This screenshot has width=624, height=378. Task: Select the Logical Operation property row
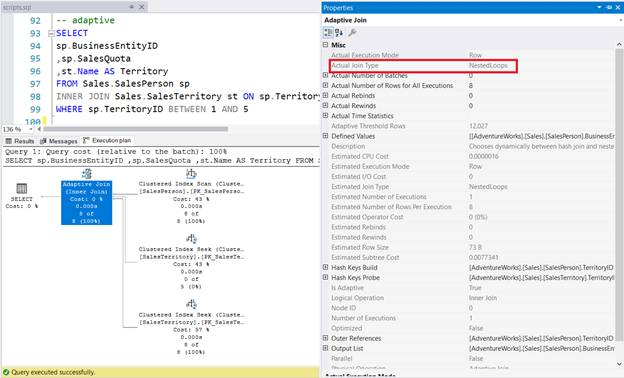coord(472,298)
